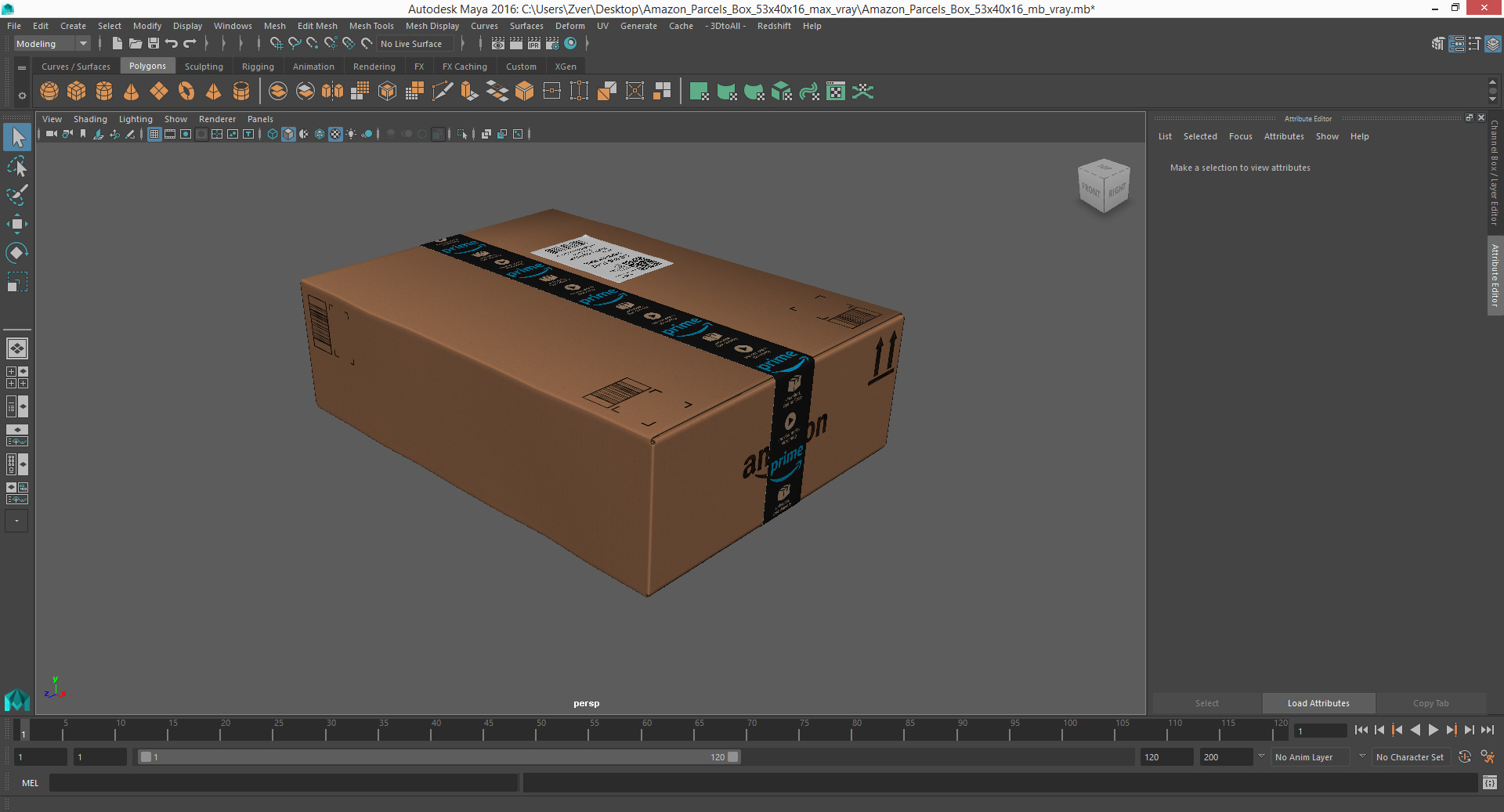
Task: Open the No Anim Layer dropdown
Action: pyautogui.click(x=1311, y=757)
